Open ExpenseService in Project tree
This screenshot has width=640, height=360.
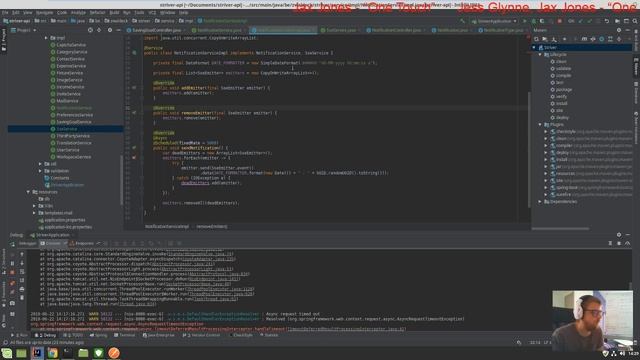click(68, 66)
